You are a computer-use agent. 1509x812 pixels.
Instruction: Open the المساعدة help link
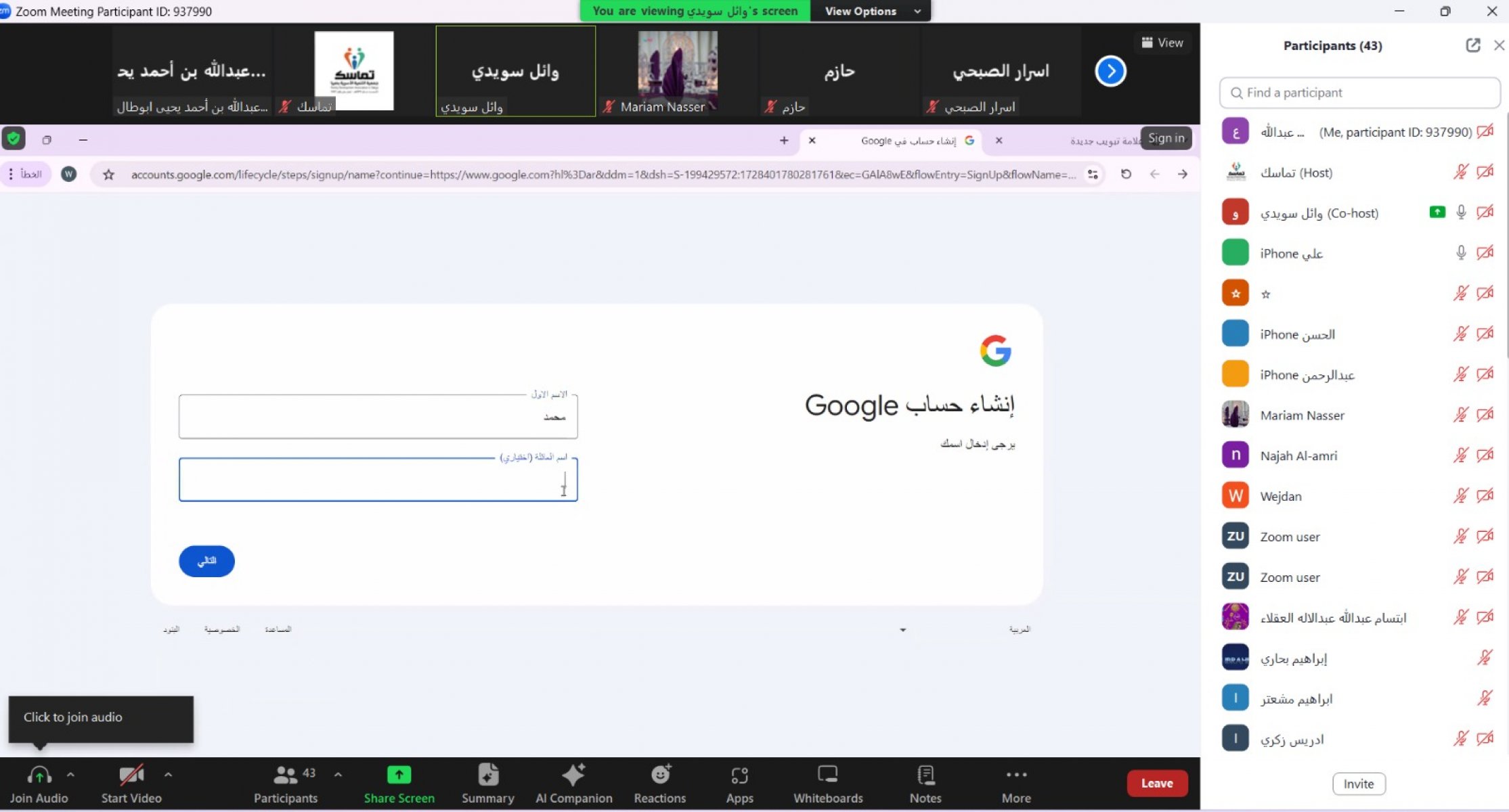tap(278, 629)
